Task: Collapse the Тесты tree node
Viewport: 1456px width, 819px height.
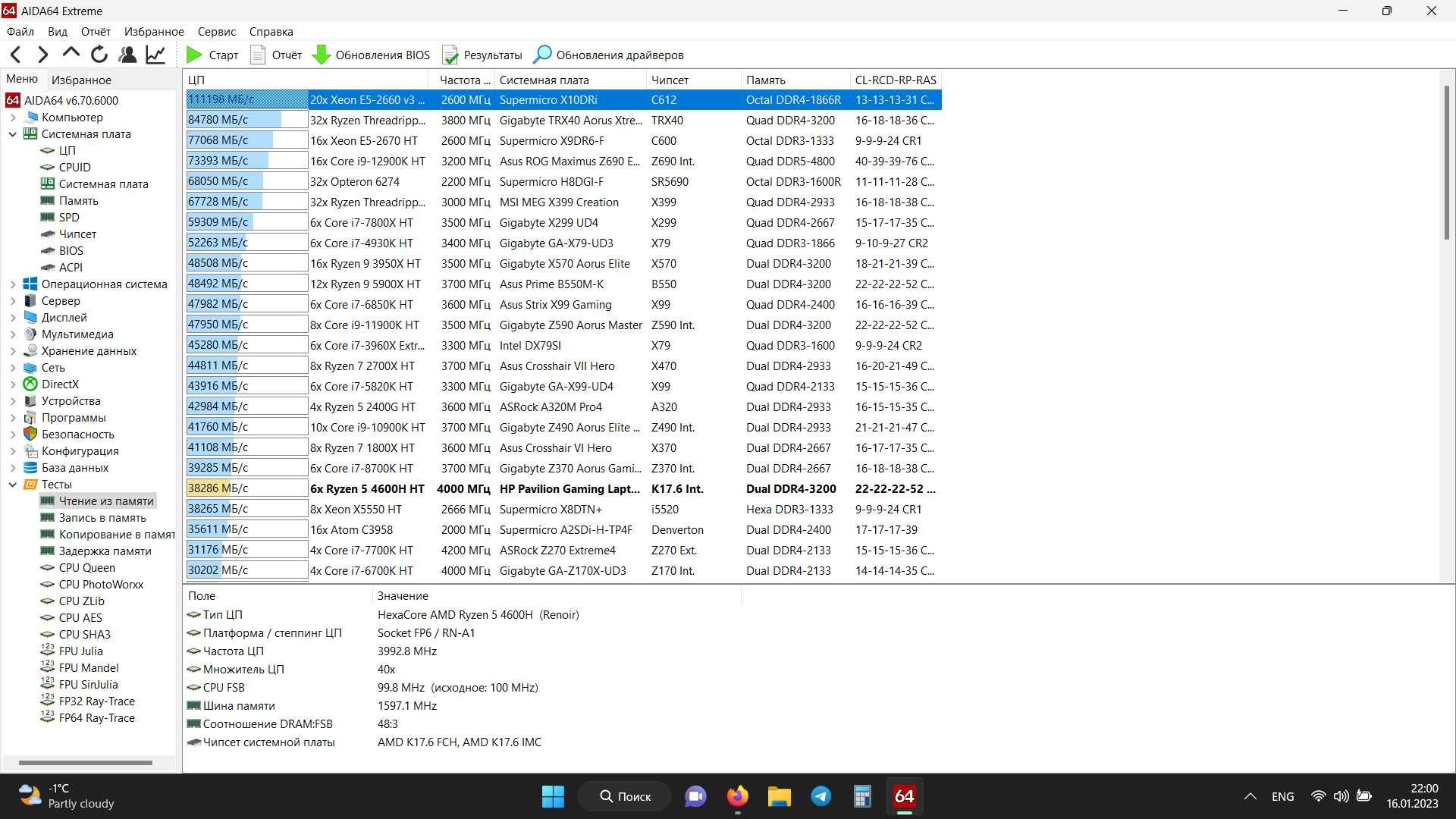Action: click(x=13, y=485)
